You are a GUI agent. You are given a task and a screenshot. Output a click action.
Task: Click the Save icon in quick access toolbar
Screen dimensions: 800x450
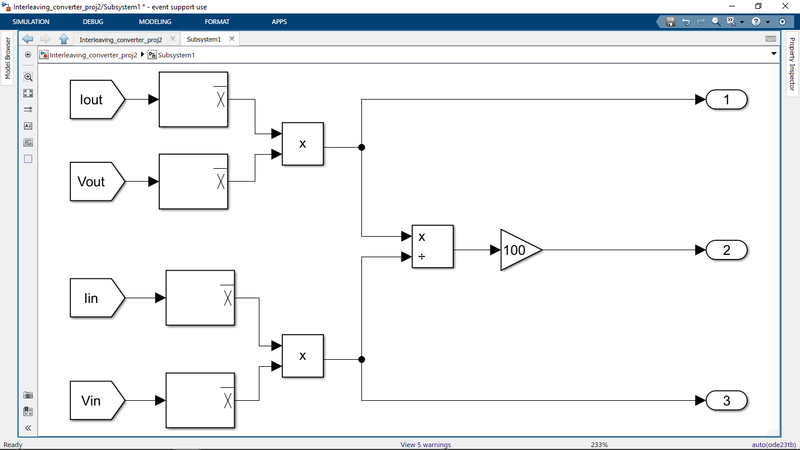tap(670, 21)
